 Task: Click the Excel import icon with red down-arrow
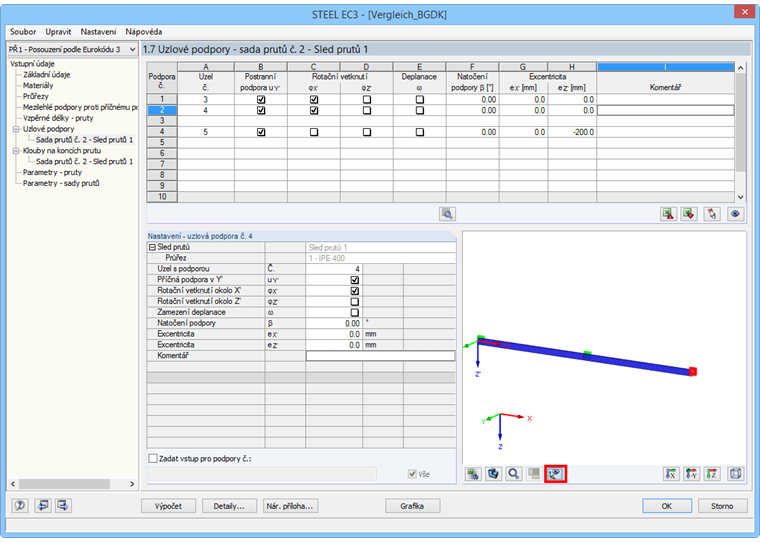(689, 214)
